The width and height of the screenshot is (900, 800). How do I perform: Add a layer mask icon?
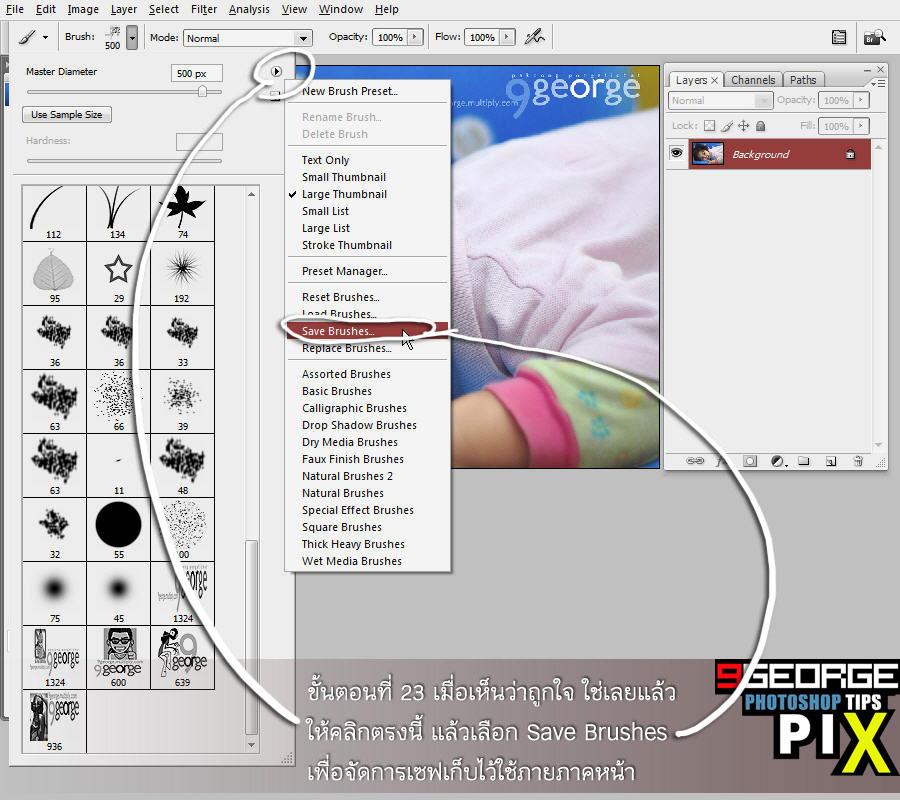(750, 461)
